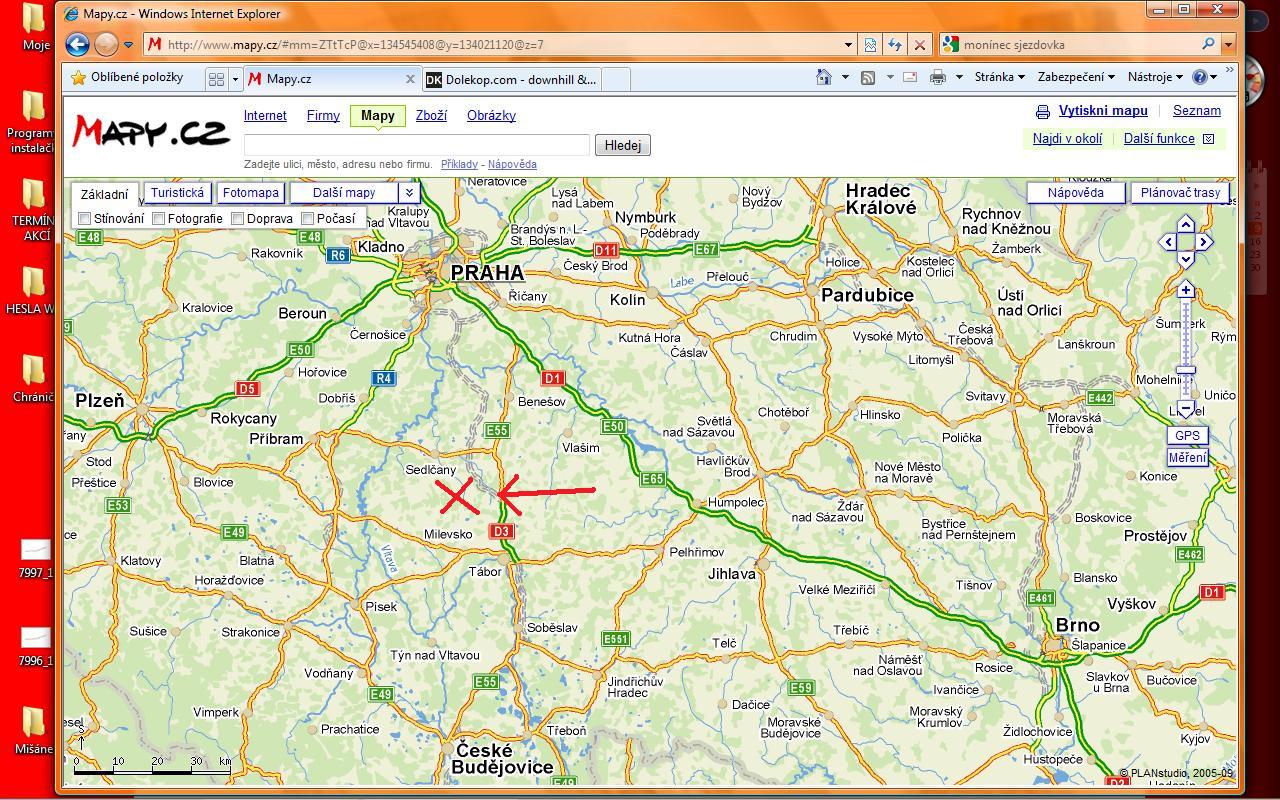Viewport: 1280px width, 800px height.
Task: Click the D3 road badge near Tábor
Action: (x=502, y=531)
